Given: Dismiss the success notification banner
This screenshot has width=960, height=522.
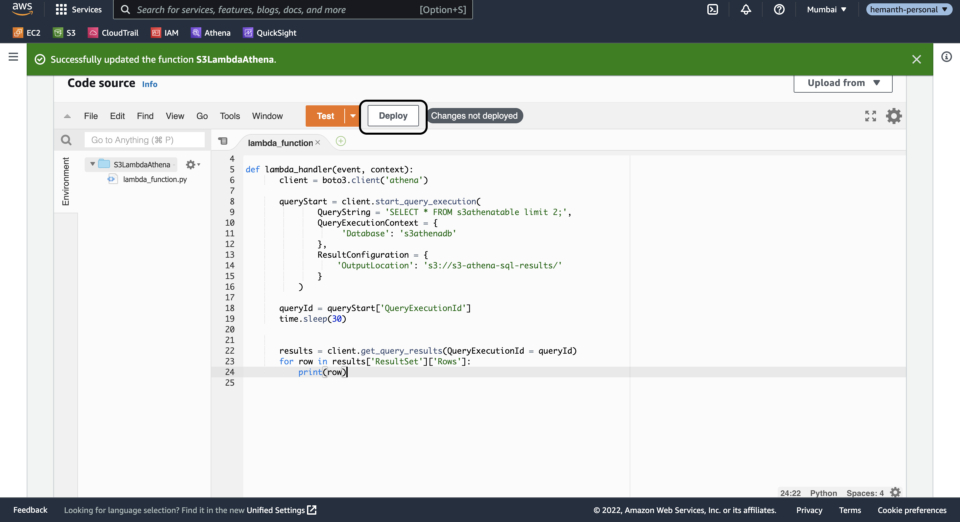Looking at the screenshot, I should click(917, 59).
